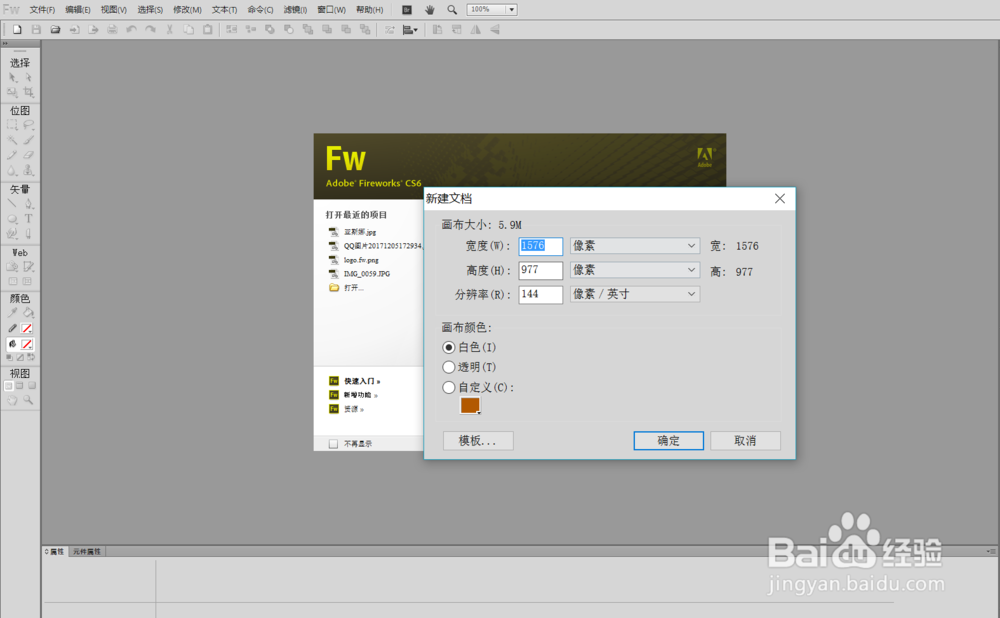Viewport: 1000px width, 618px height.
Task: Click the Flip horizontal toolbar icon
Action: click(476, 29)
